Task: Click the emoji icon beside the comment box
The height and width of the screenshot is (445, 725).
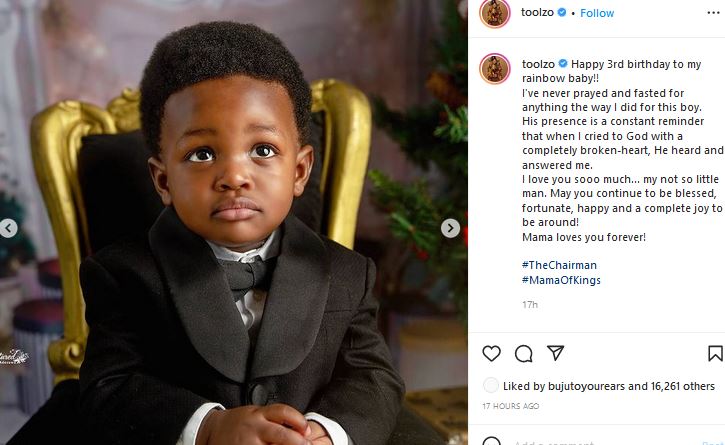Action: (492, 442)
